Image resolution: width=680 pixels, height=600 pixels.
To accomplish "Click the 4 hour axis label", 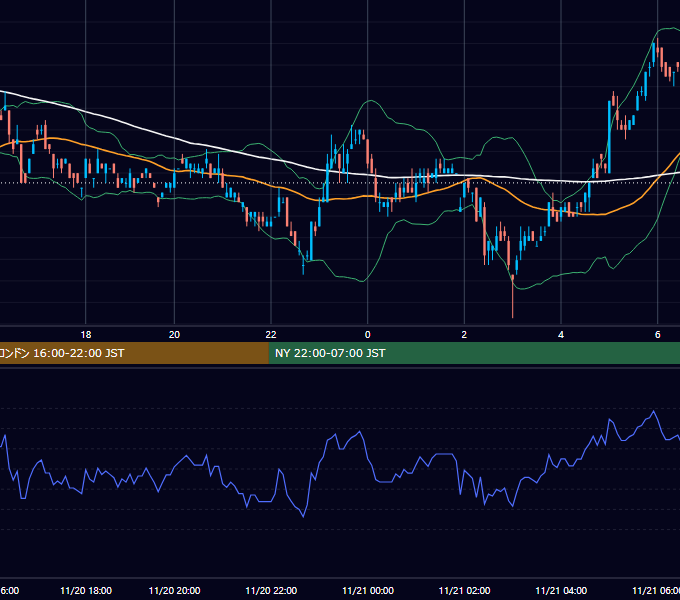I will click(x=561, y=335).
